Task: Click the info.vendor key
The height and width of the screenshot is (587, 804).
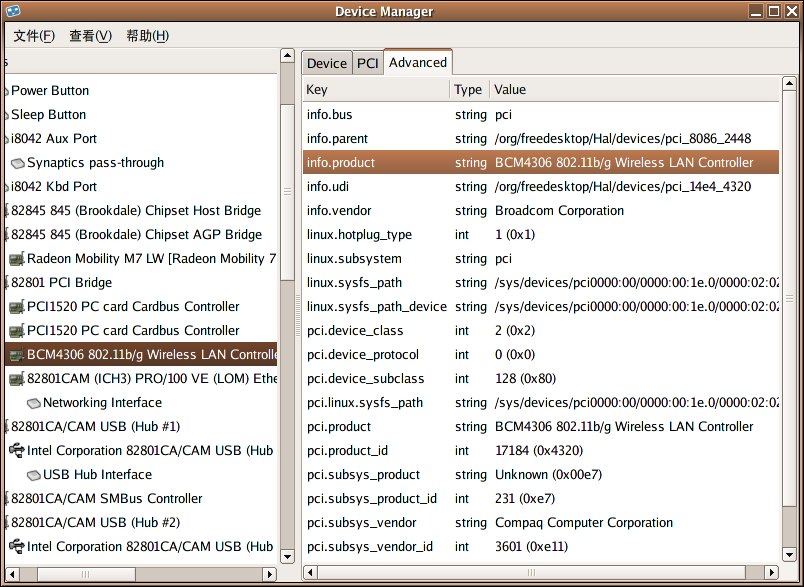Action: click(x=339, y=211)
